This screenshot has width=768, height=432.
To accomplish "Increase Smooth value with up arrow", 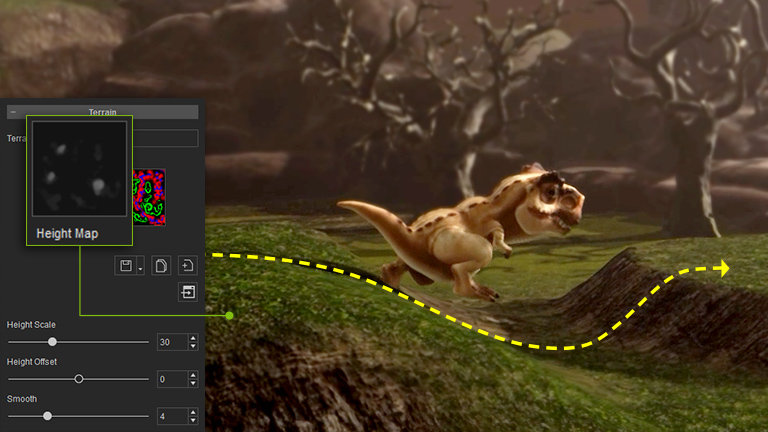I will (193, 412).
